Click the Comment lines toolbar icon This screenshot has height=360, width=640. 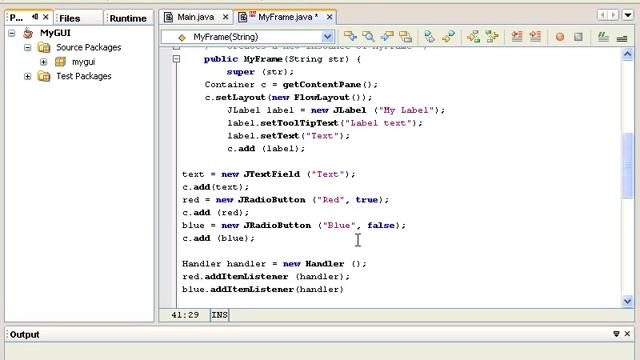tap(603, 37)
